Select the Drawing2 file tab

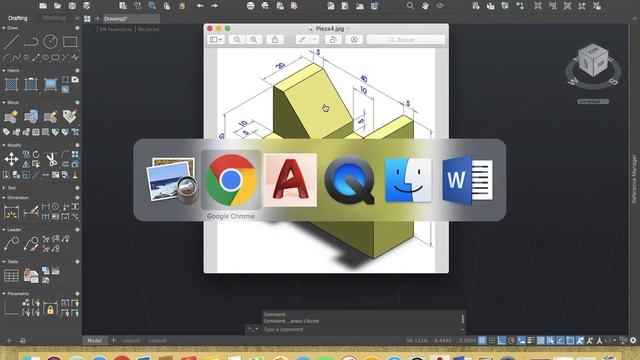click(x=131, y=19)
